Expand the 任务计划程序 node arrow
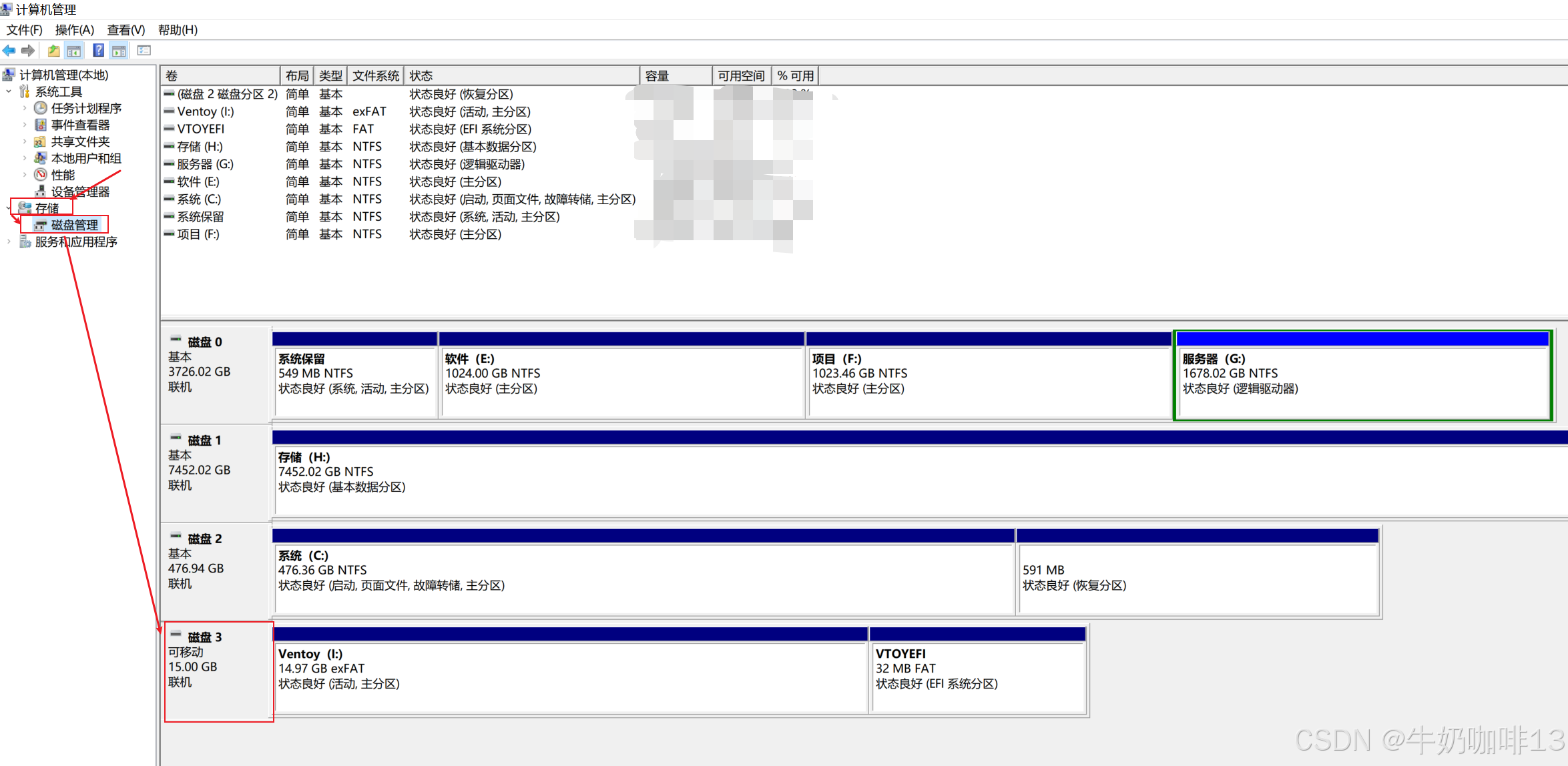The height and width of the screenshot is (766, 1568). [25, 108]
